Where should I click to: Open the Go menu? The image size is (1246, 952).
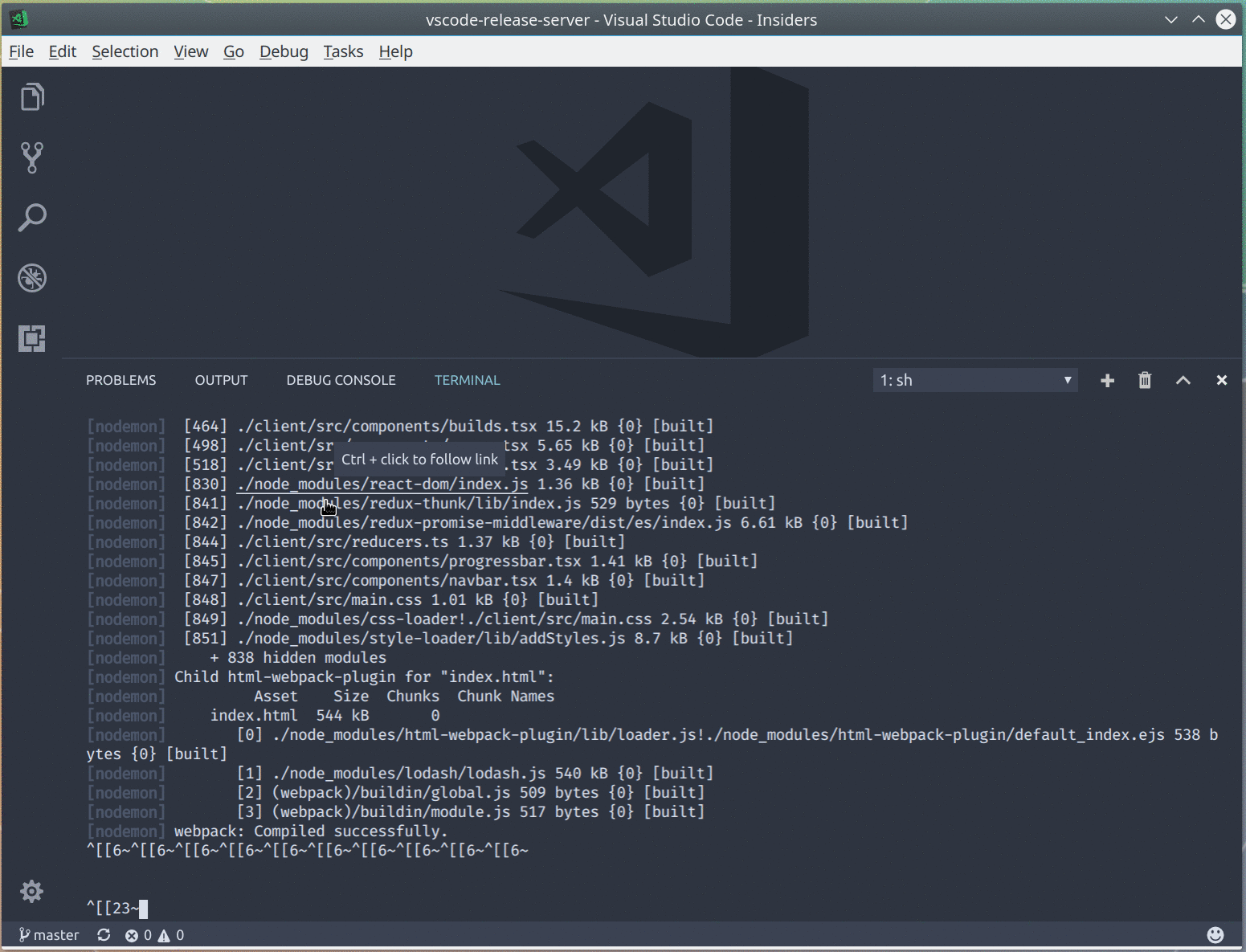tap(234, 51)
